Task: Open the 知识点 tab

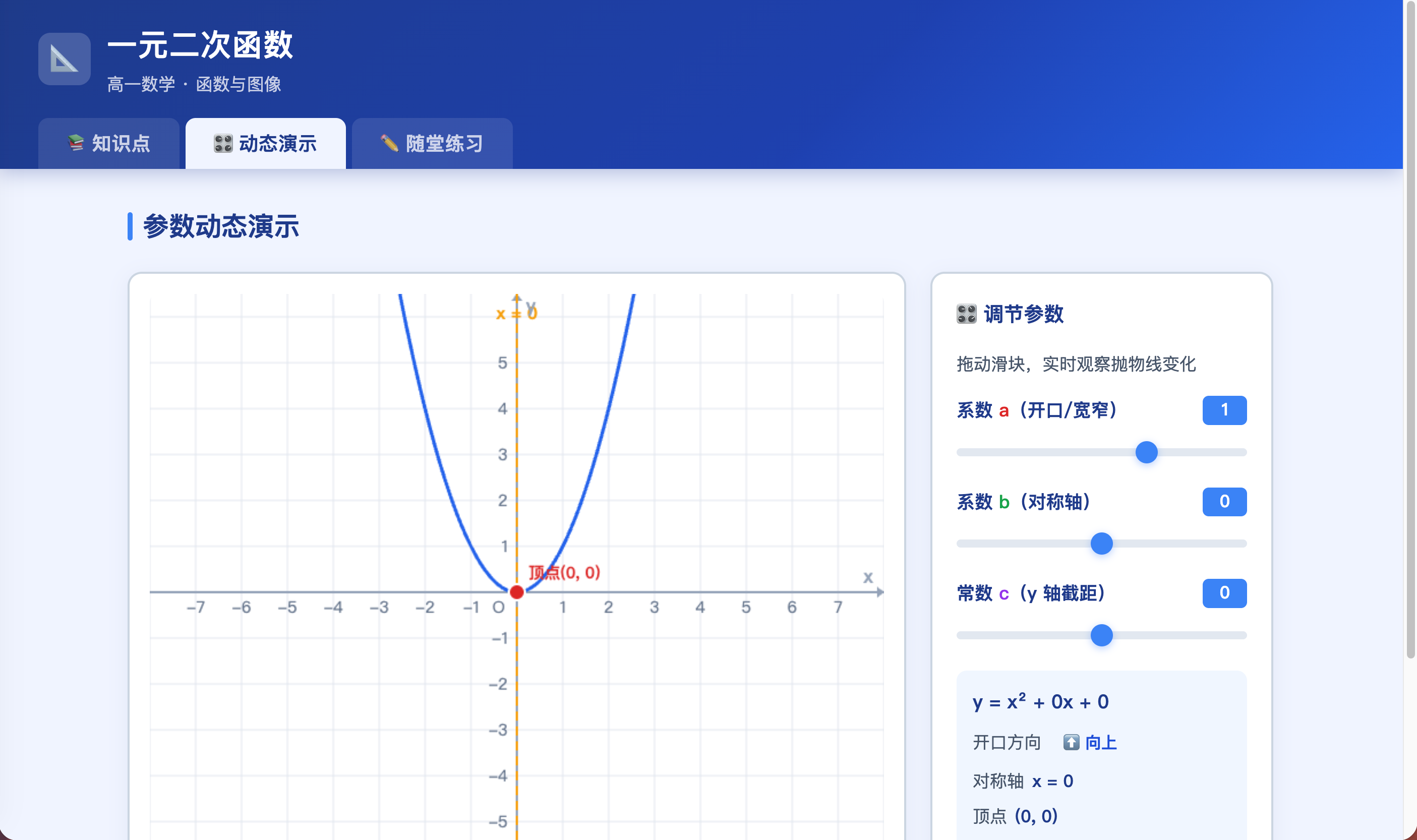Action: pos(109,143)
